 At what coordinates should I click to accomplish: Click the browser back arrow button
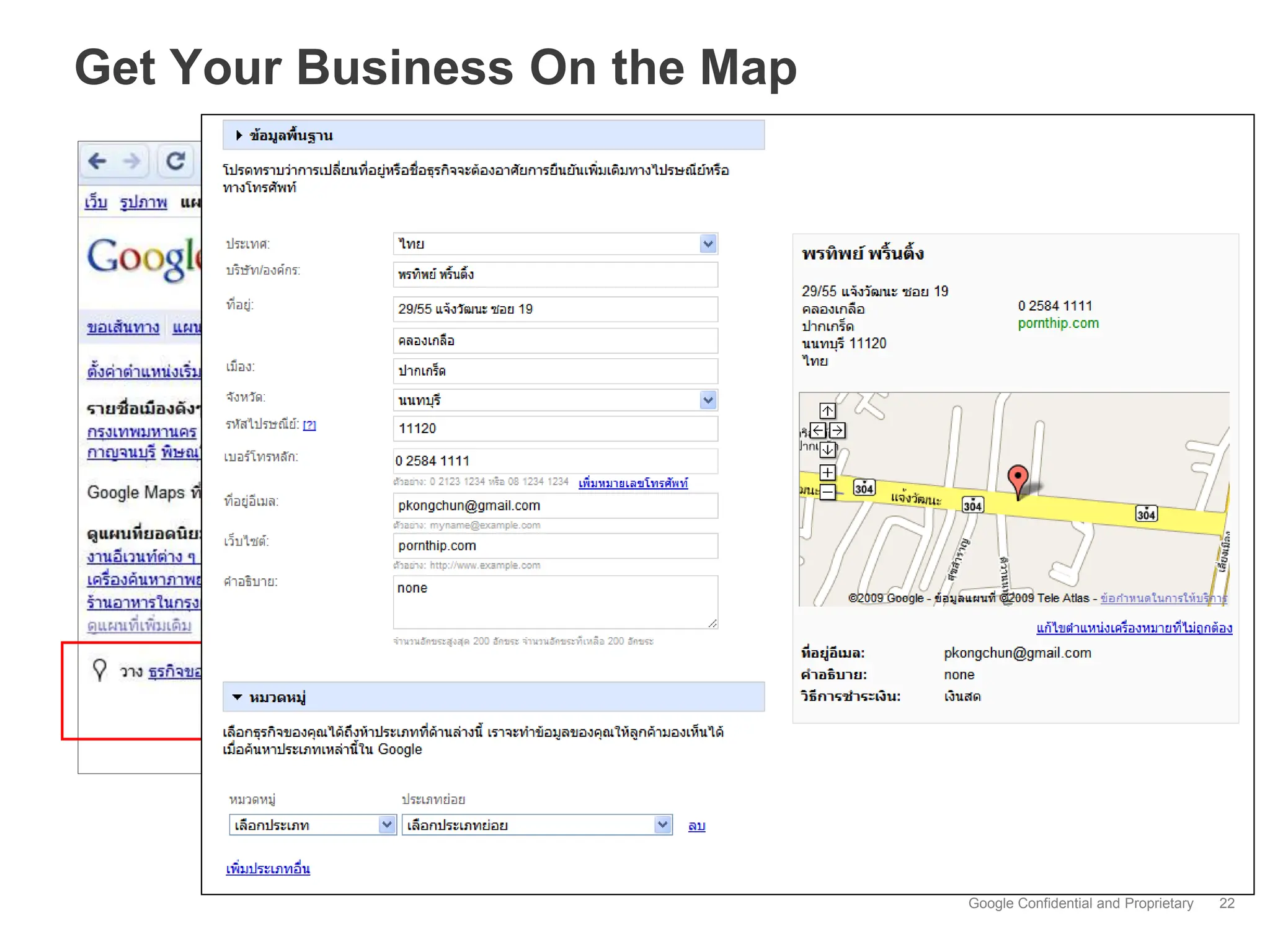97,162
